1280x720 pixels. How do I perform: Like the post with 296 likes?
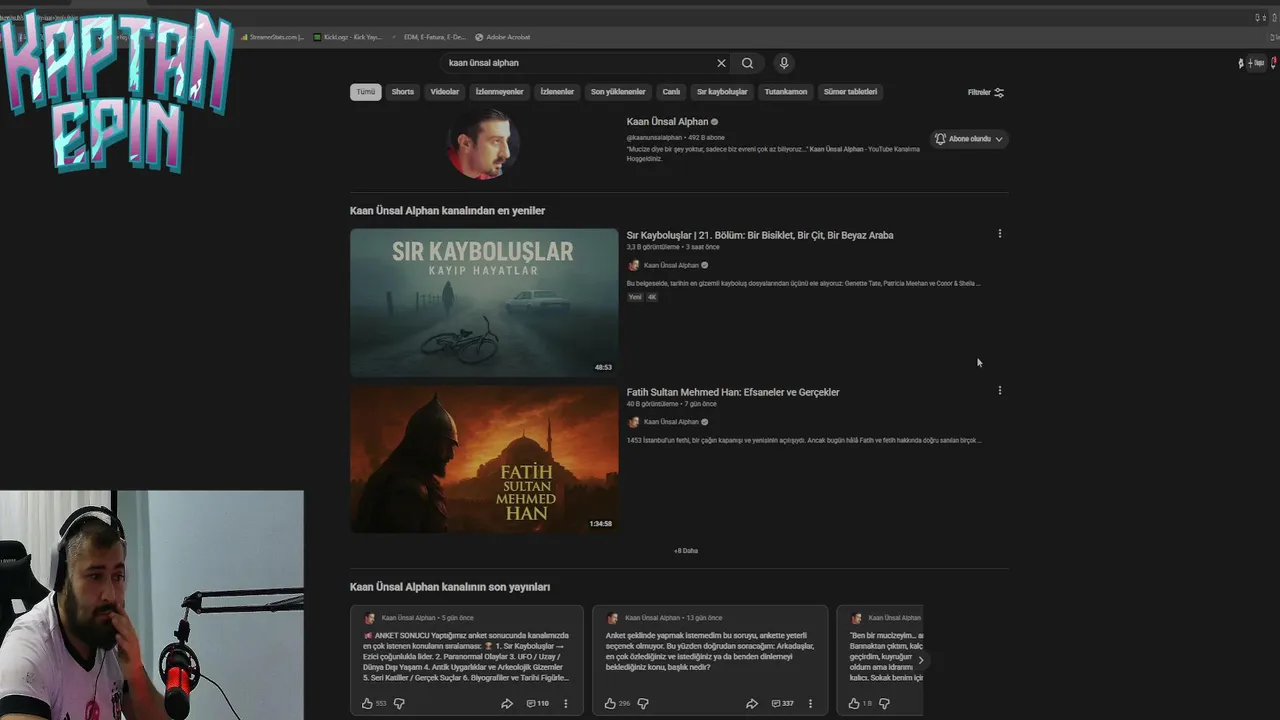tap(610, 704)
